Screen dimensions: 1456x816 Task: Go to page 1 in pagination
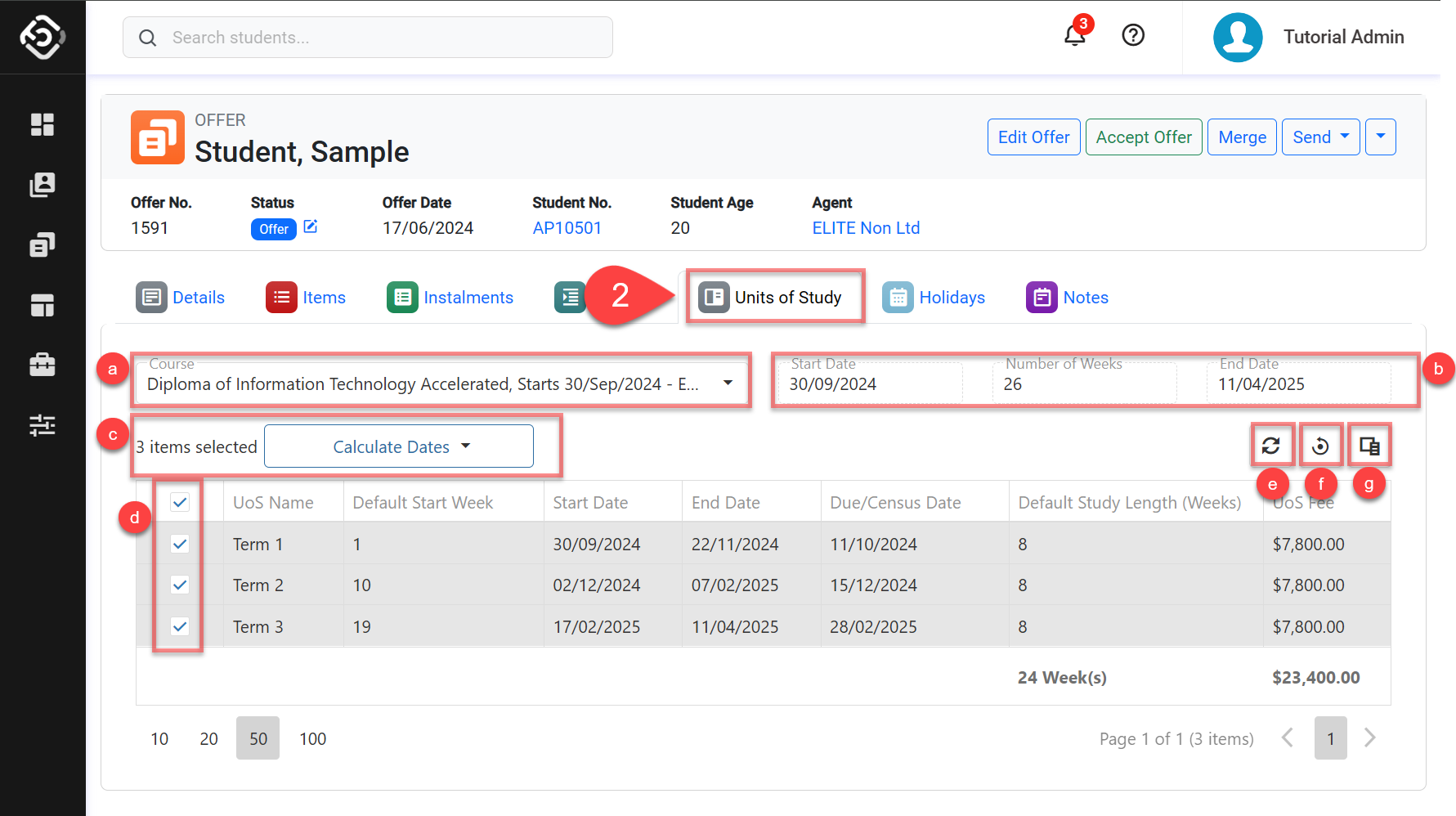tap(1331, 738)
